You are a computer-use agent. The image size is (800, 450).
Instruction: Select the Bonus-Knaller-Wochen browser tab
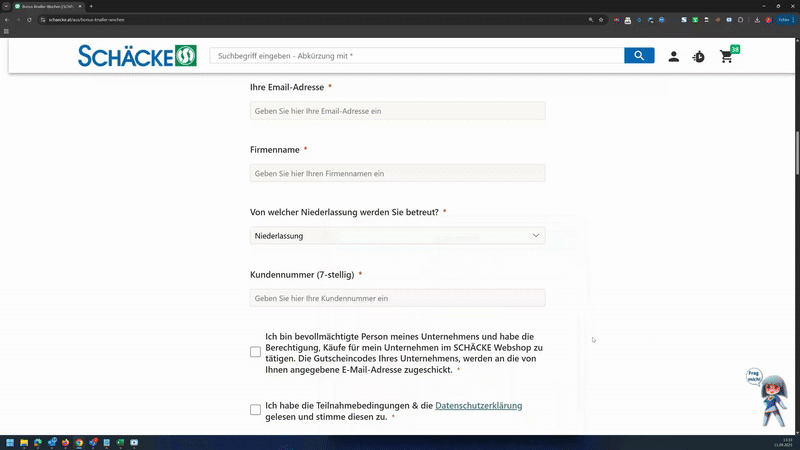(50, 6)
